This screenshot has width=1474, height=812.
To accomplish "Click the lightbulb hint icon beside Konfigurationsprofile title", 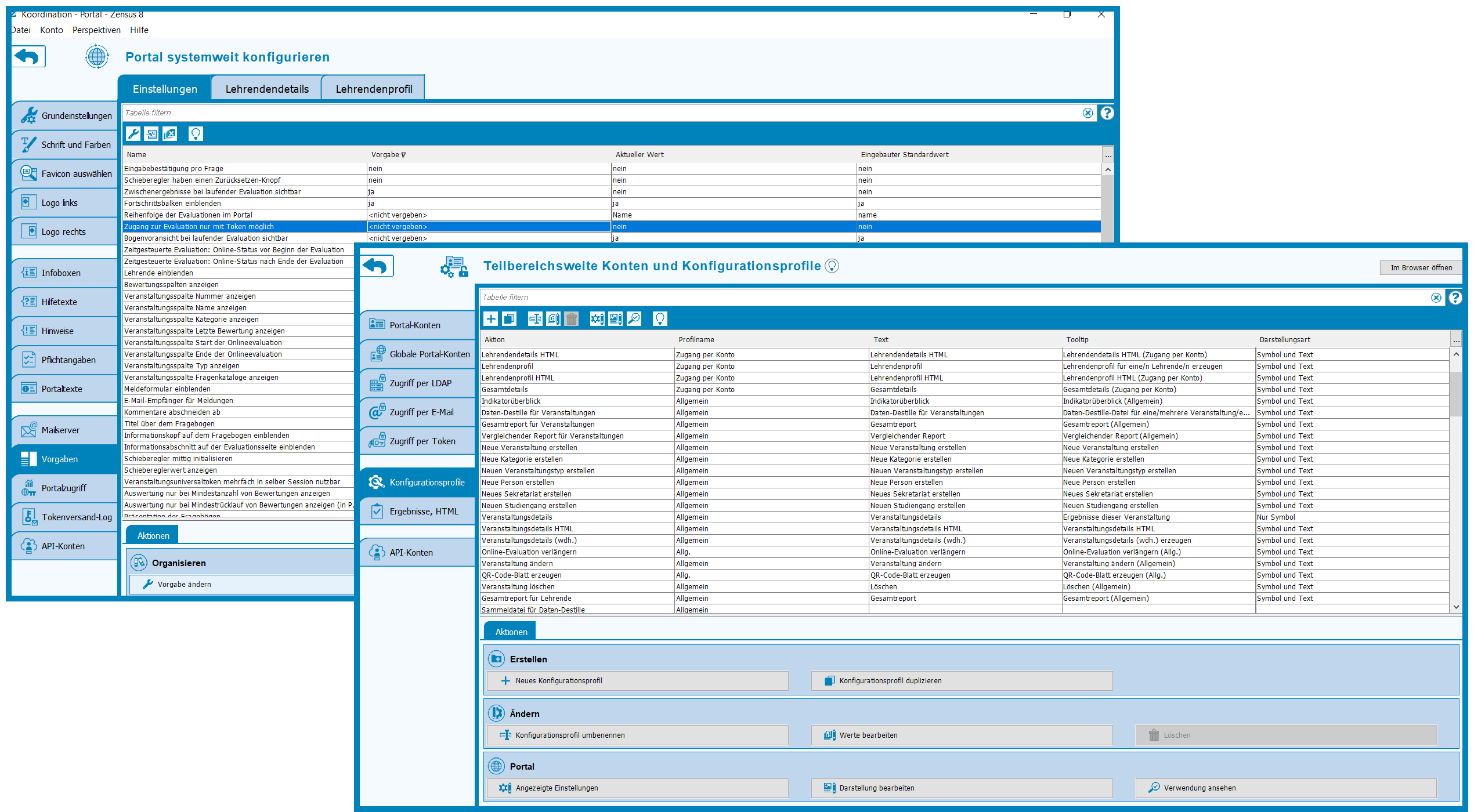I will point(832,266).
